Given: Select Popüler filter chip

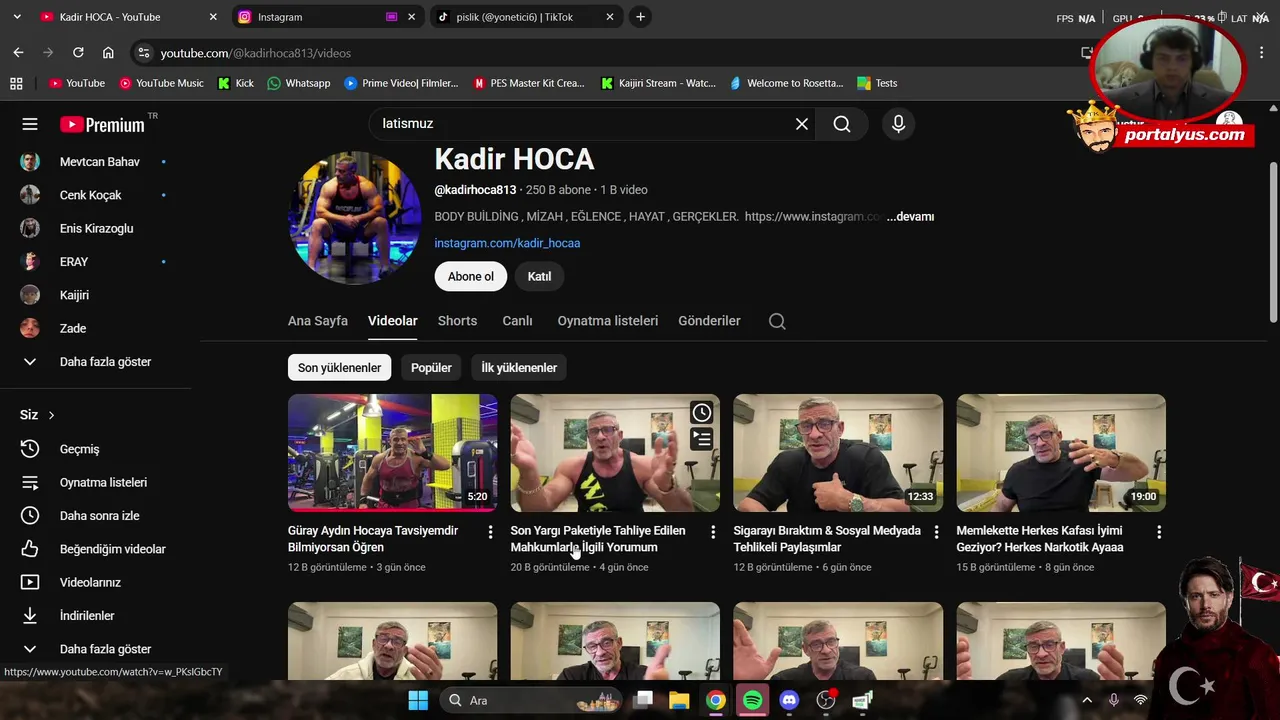Looking at the screenshot, I should (x=431, y=368).
